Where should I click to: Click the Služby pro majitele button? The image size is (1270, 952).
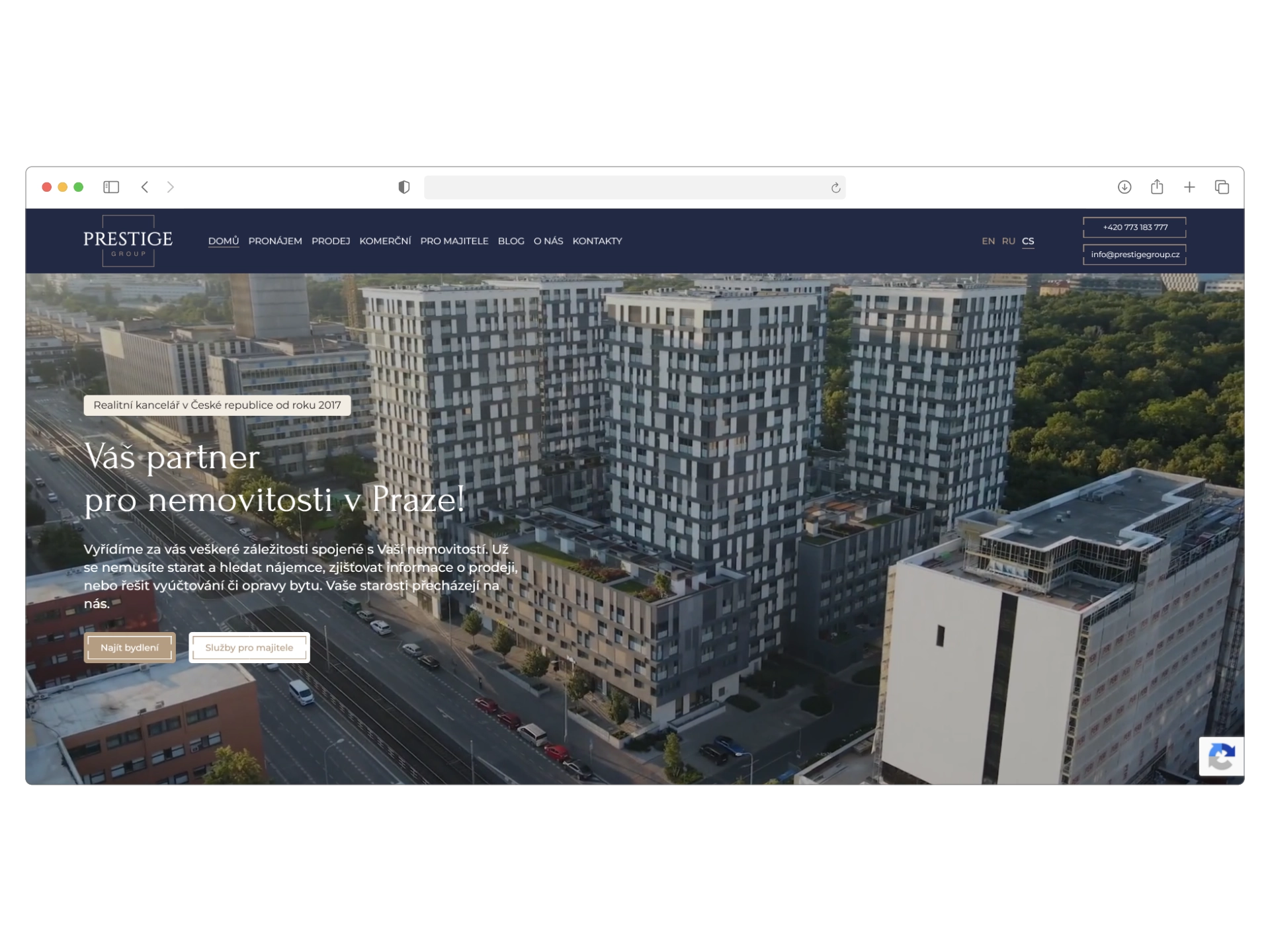pos(249,648)
